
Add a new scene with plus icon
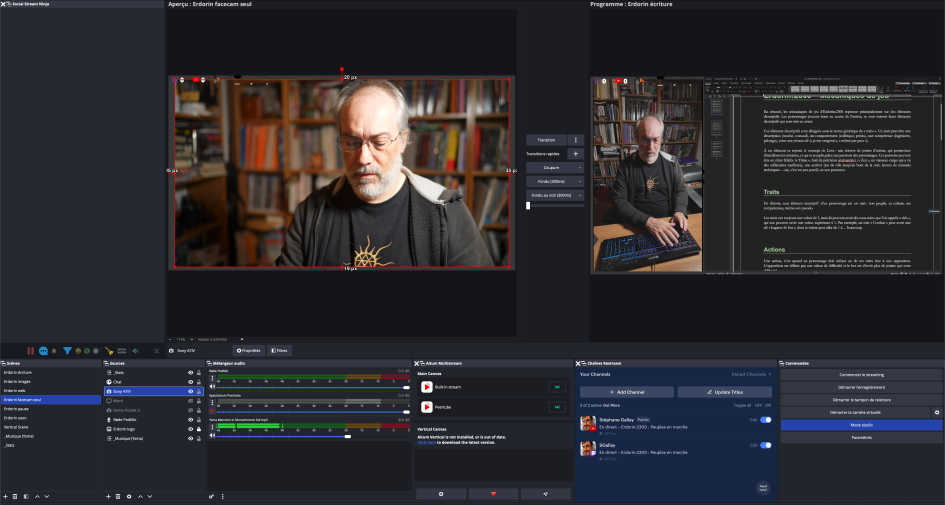(x=5, y=496)
